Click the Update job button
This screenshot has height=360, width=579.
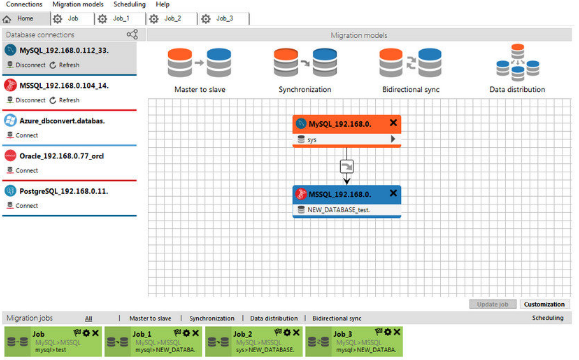point(492,304)
